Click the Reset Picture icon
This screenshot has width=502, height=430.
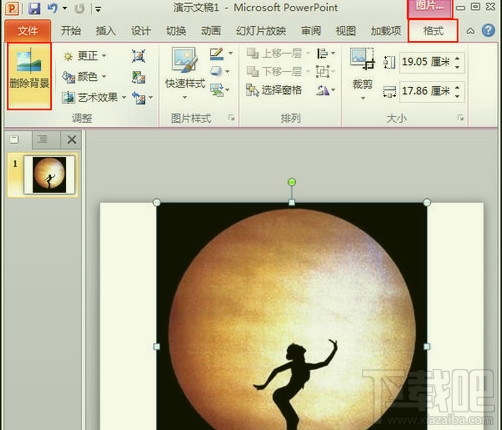click(x=138, y=98)
